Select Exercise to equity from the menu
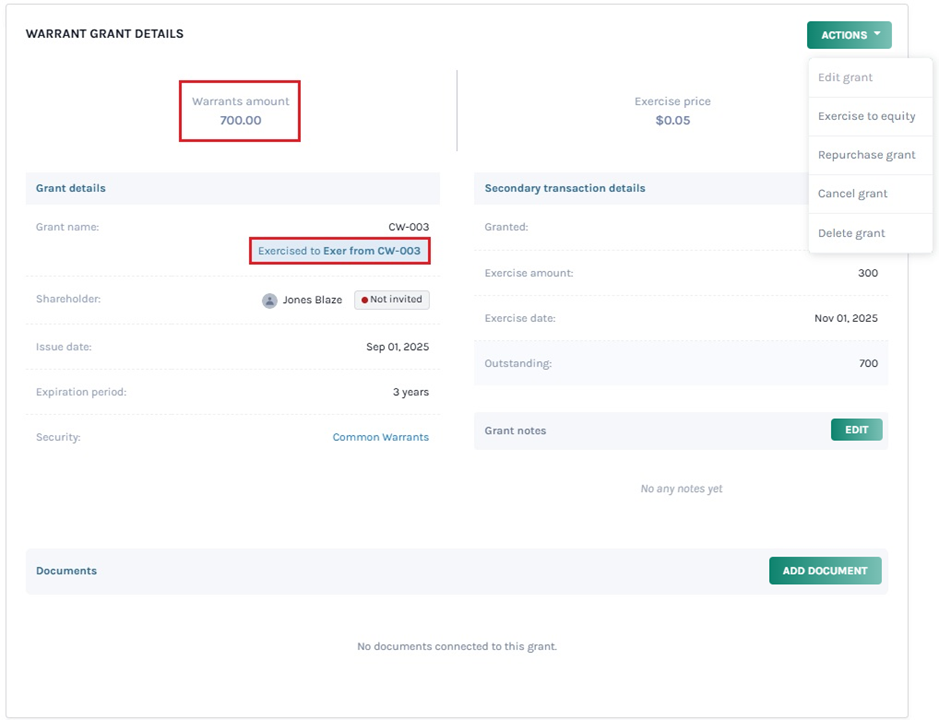Image resolution: width=939 pixels, height=720 pixels. pos(866,116)
